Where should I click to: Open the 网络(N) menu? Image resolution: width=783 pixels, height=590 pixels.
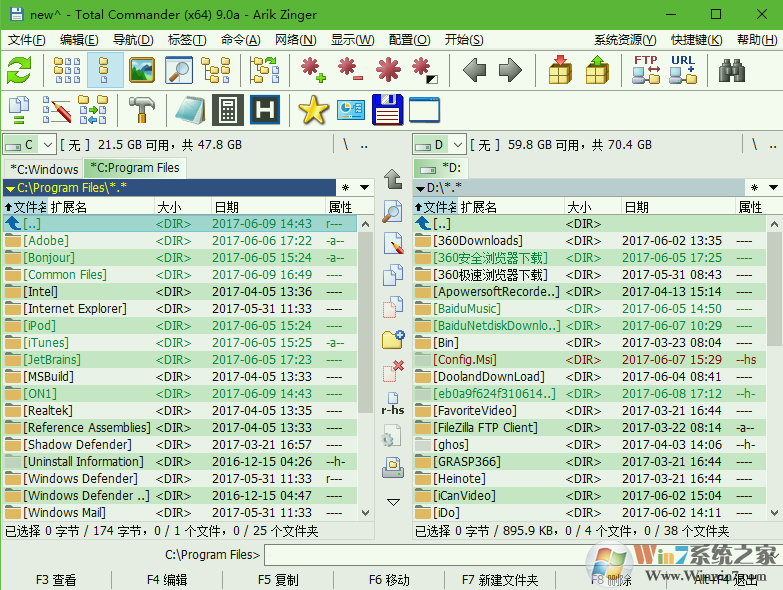tap(295, 40)
